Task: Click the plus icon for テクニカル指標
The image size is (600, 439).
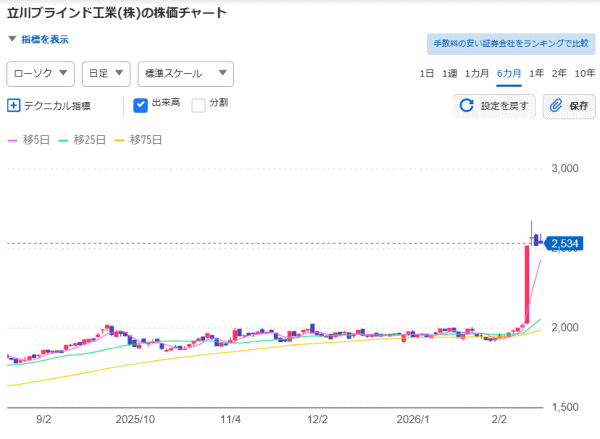Action: tap(13, 105)
